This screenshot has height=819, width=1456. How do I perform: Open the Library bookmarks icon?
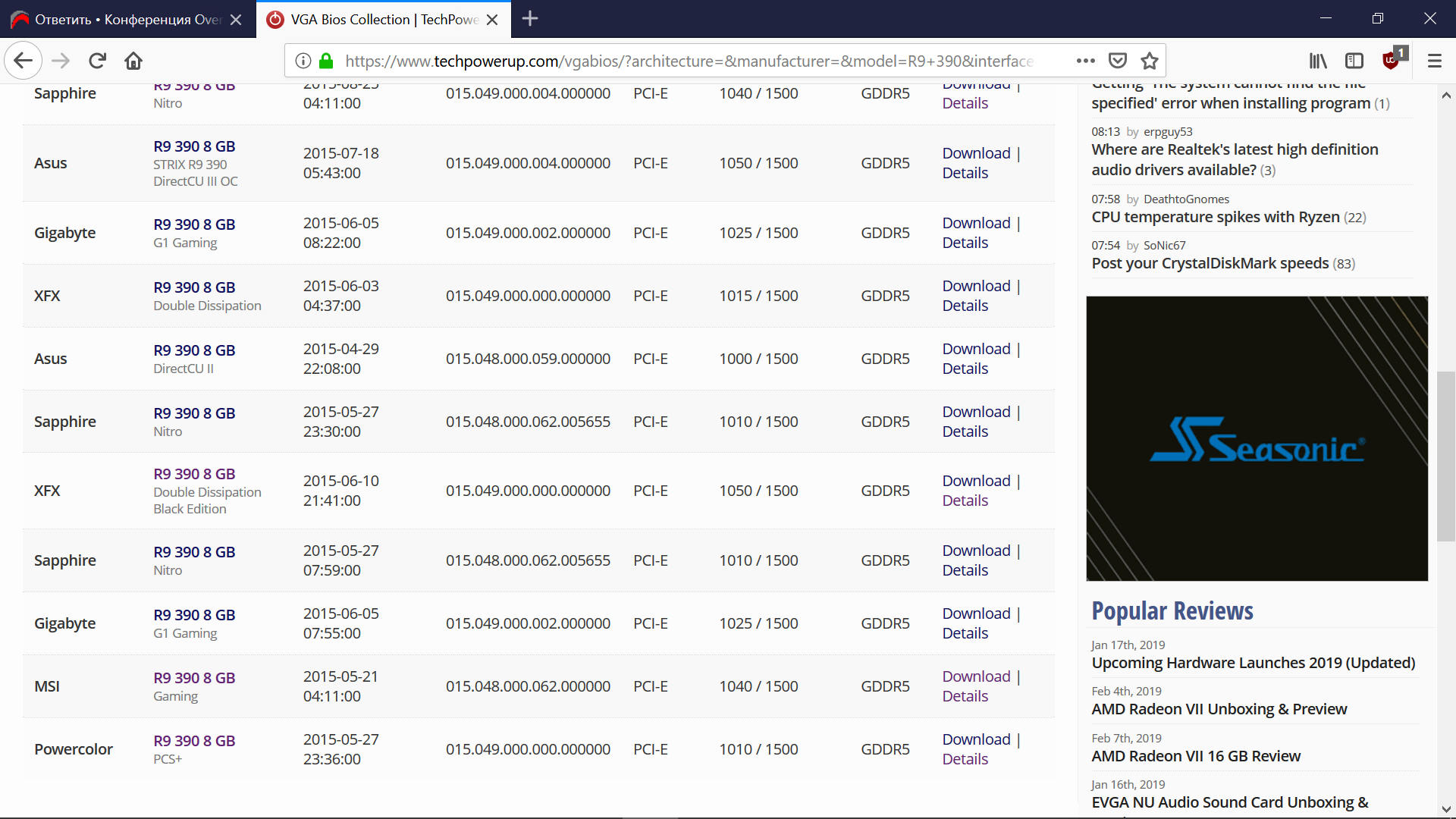1318,61
